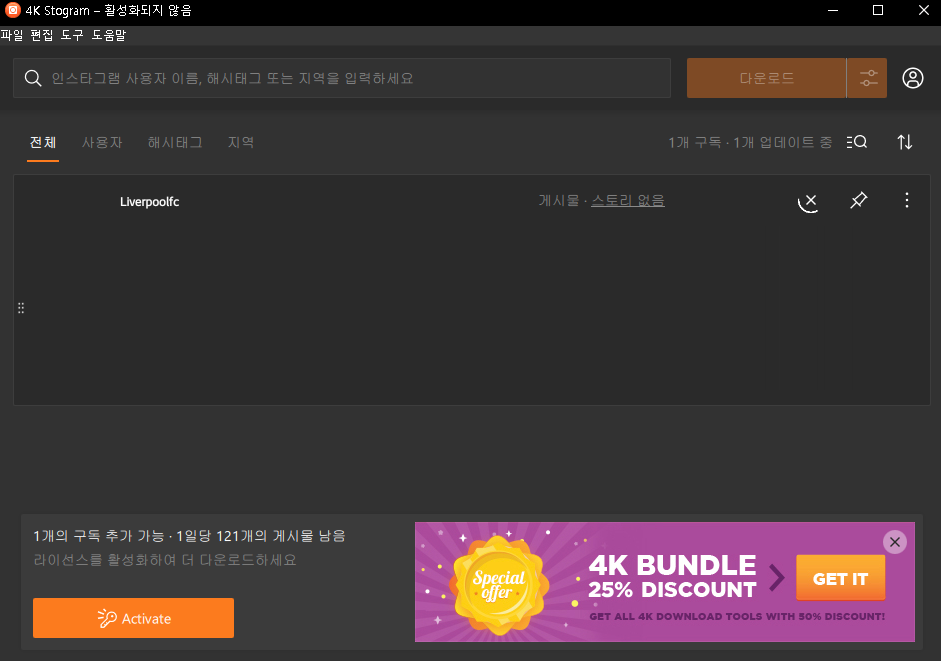Cancel update for Liverpoolfc subscription

(x=808, y=202)
